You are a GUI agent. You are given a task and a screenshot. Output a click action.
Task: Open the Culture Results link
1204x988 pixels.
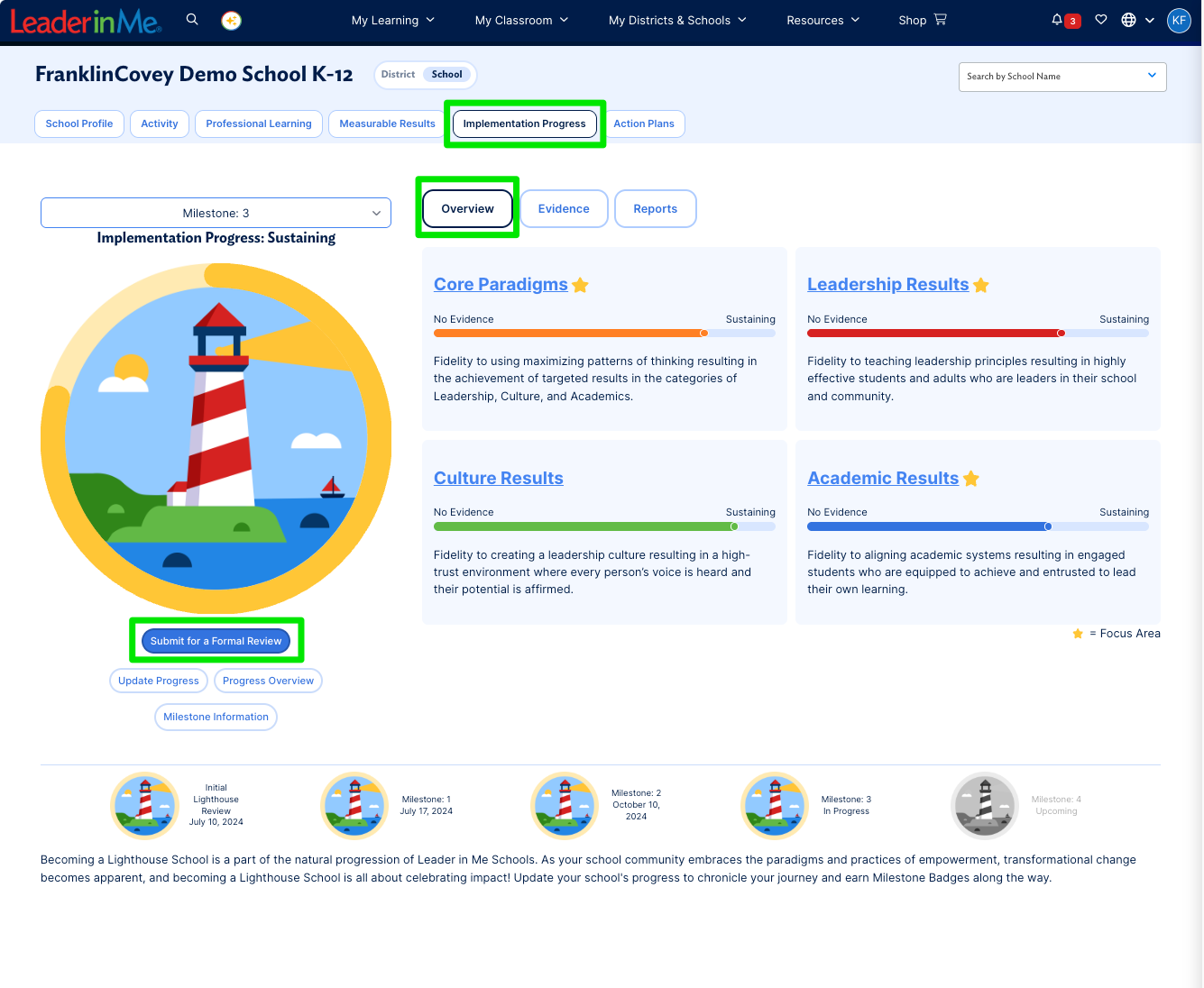(x=499, y=479)
